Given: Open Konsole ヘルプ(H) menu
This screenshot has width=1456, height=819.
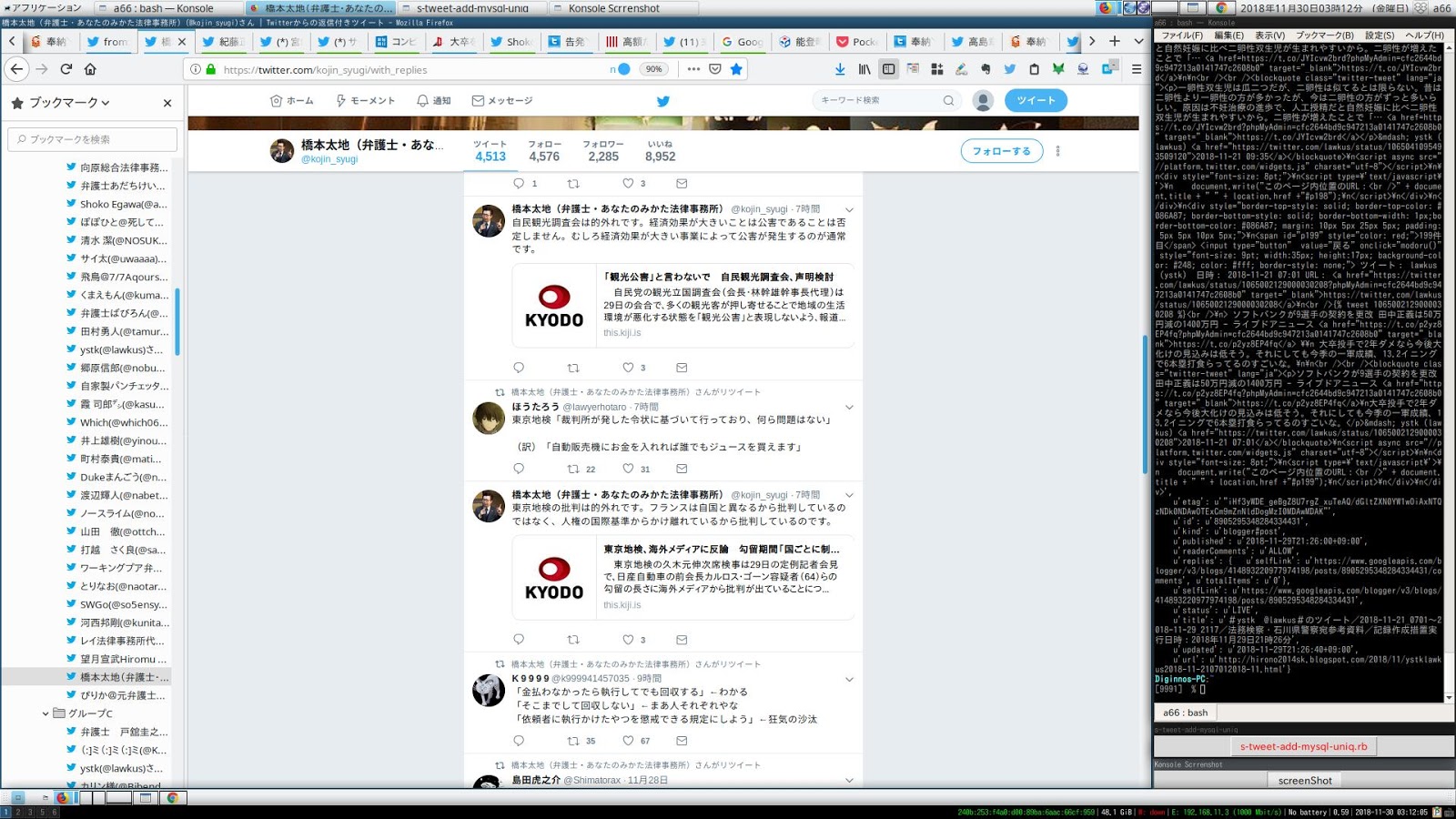Looking at the screenshot, I should click(x=1424, y=35).
